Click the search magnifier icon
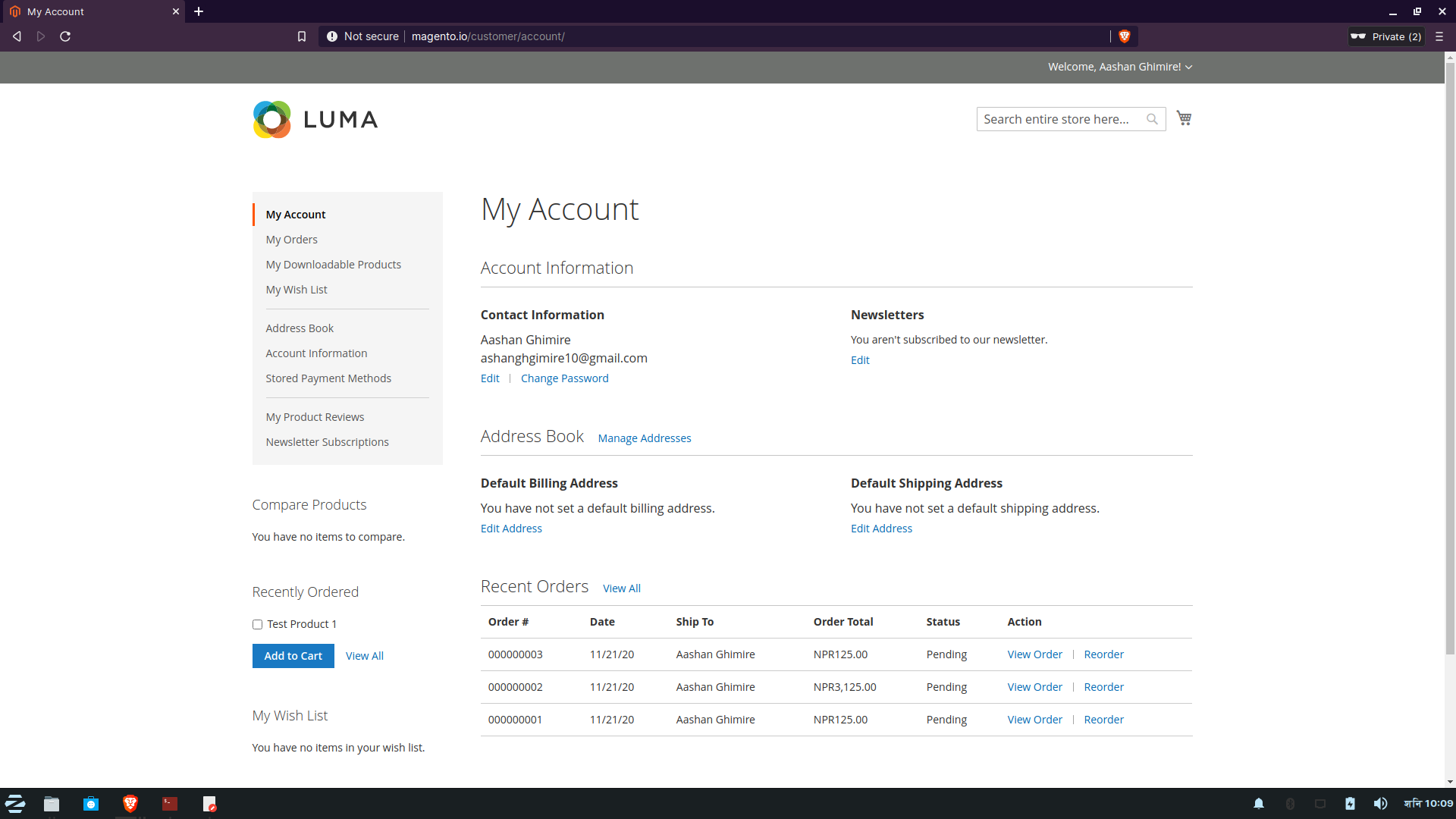The height and width of the screenshot is (819, 1456). point(1152,119)
